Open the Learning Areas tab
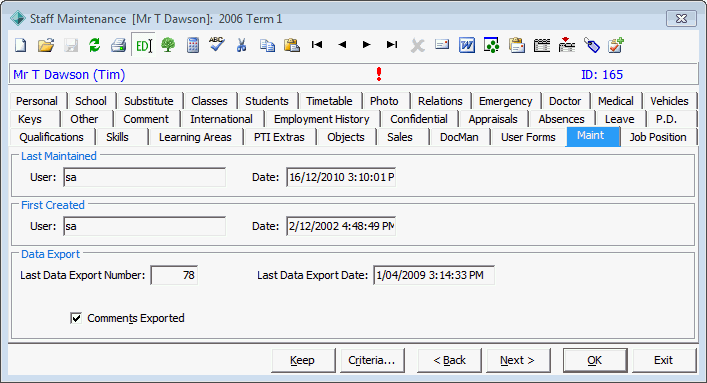 195,137
